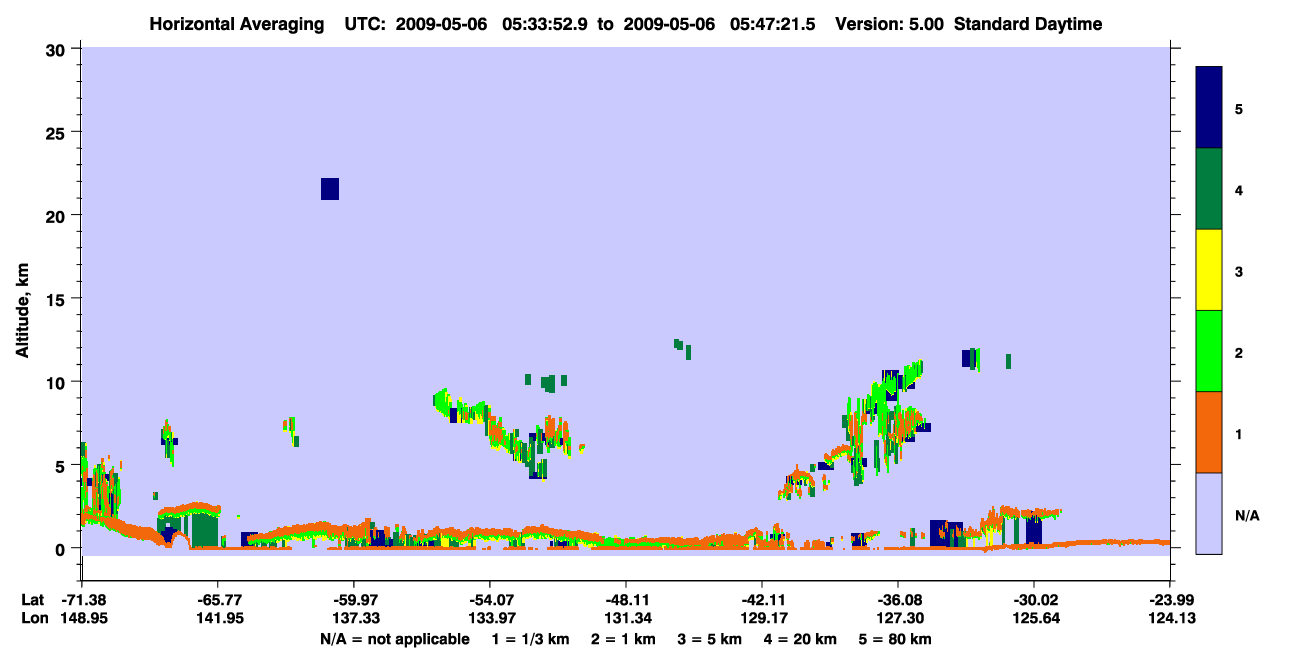Screen dimensions: 1300x667
Task: Click the legend text '1 = 1/3 km'
Action: pyautogui.click(x=529, y=639)
